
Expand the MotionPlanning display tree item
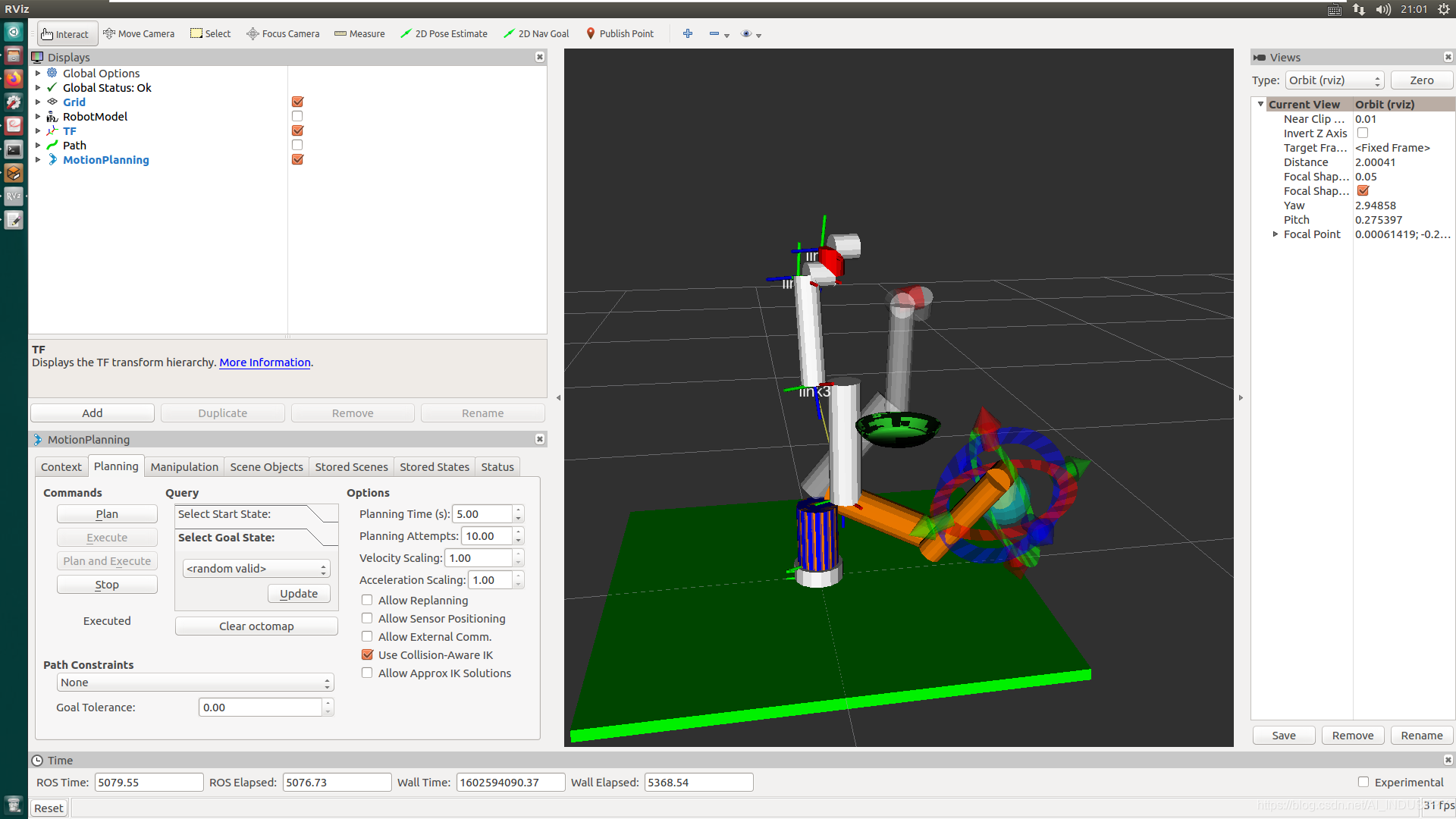38,160
